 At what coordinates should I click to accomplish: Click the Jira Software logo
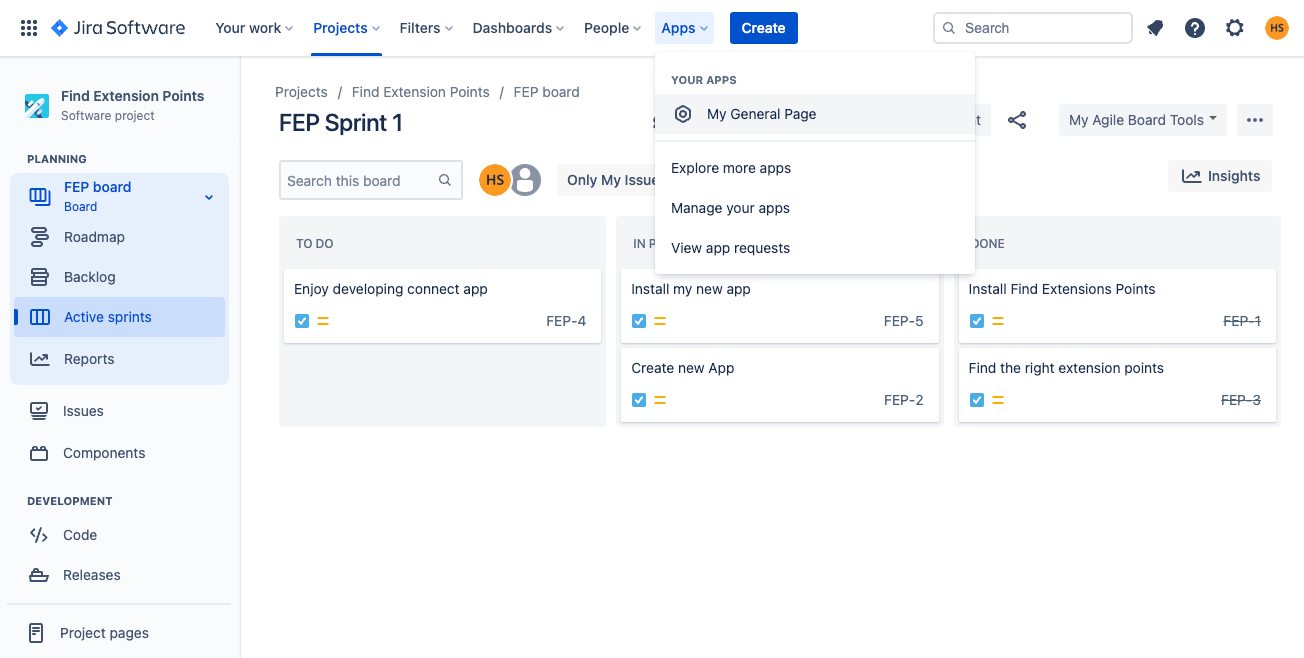point(118,28)
